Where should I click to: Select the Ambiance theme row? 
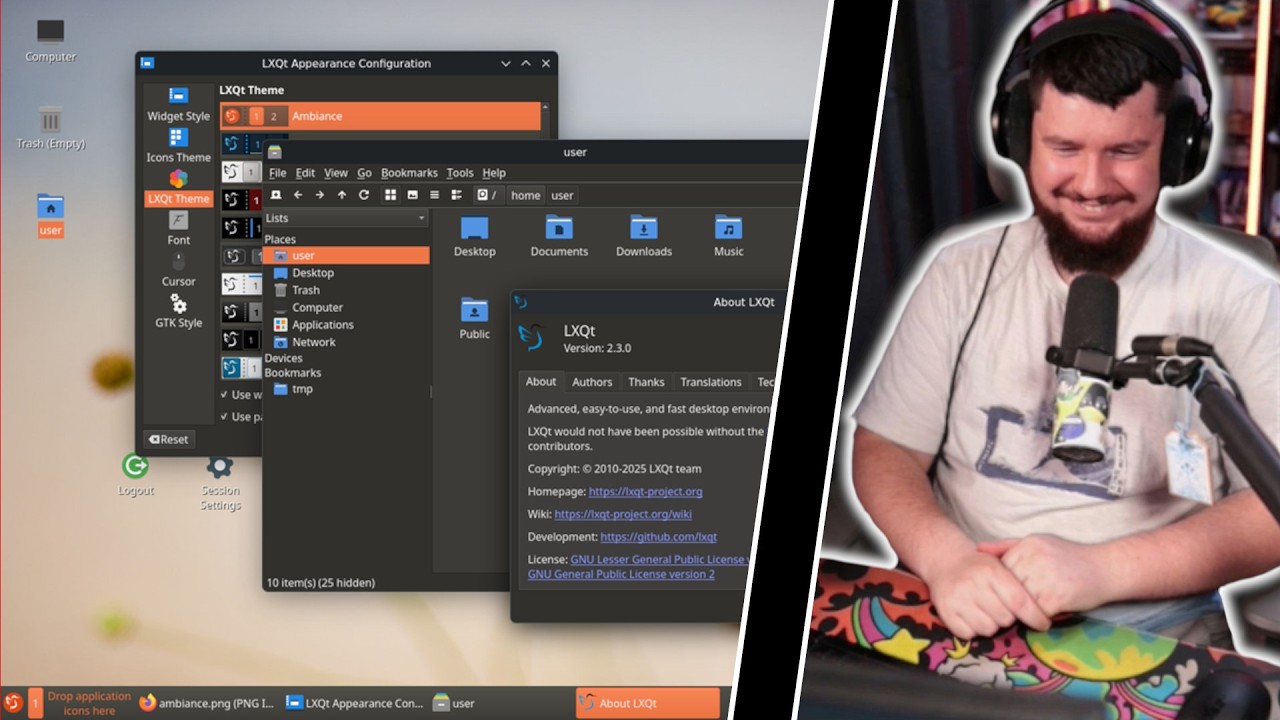(380, 116)
